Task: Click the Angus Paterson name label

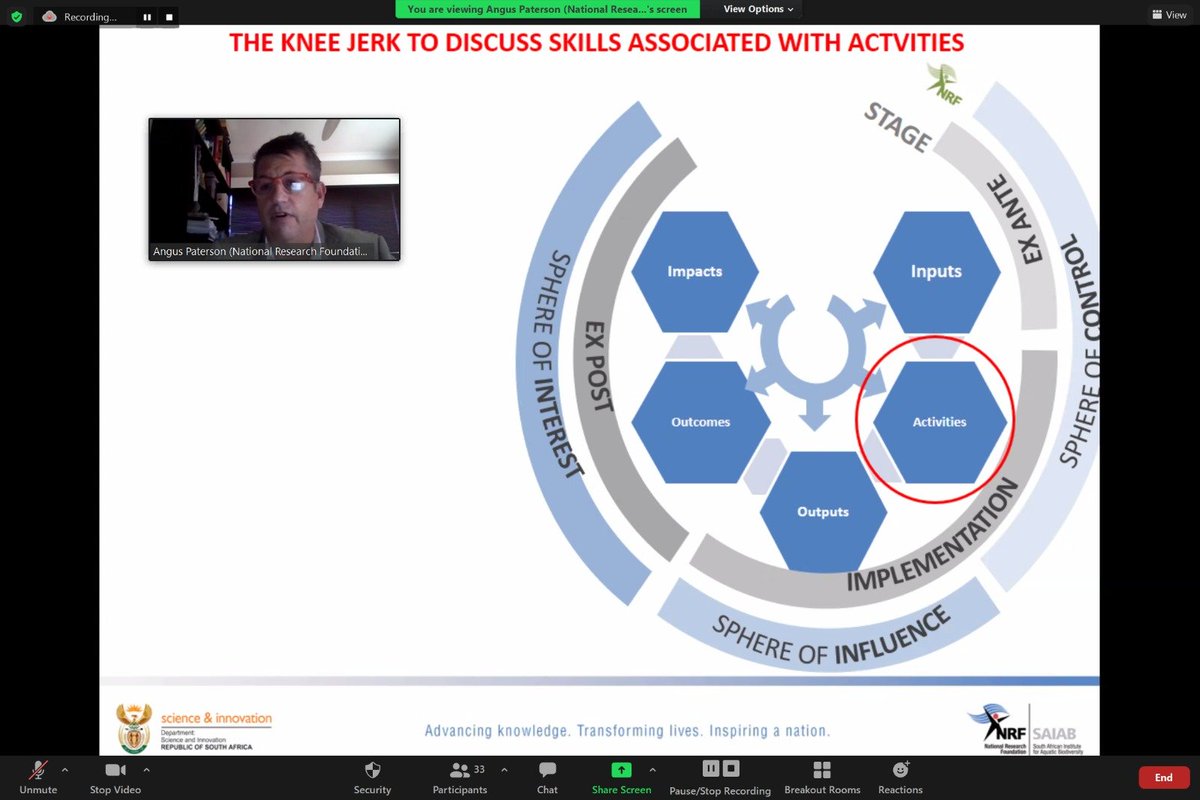Action: coord(260,252)
